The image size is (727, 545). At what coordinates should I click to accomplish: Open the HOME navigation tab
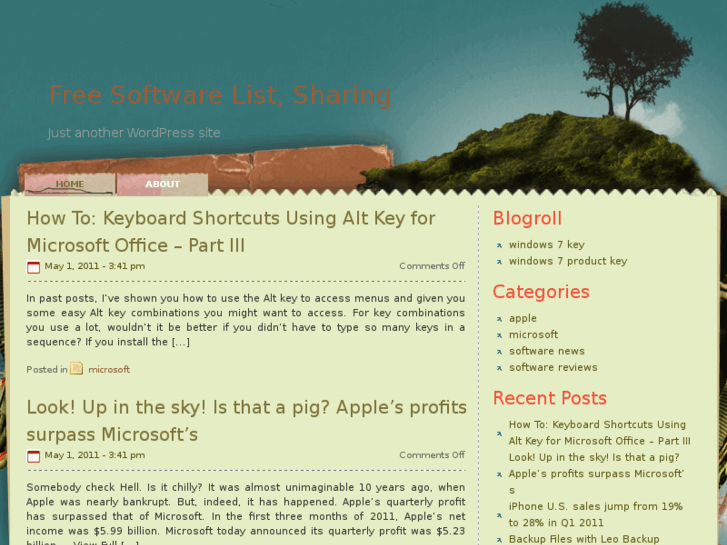tap(70, 184)
